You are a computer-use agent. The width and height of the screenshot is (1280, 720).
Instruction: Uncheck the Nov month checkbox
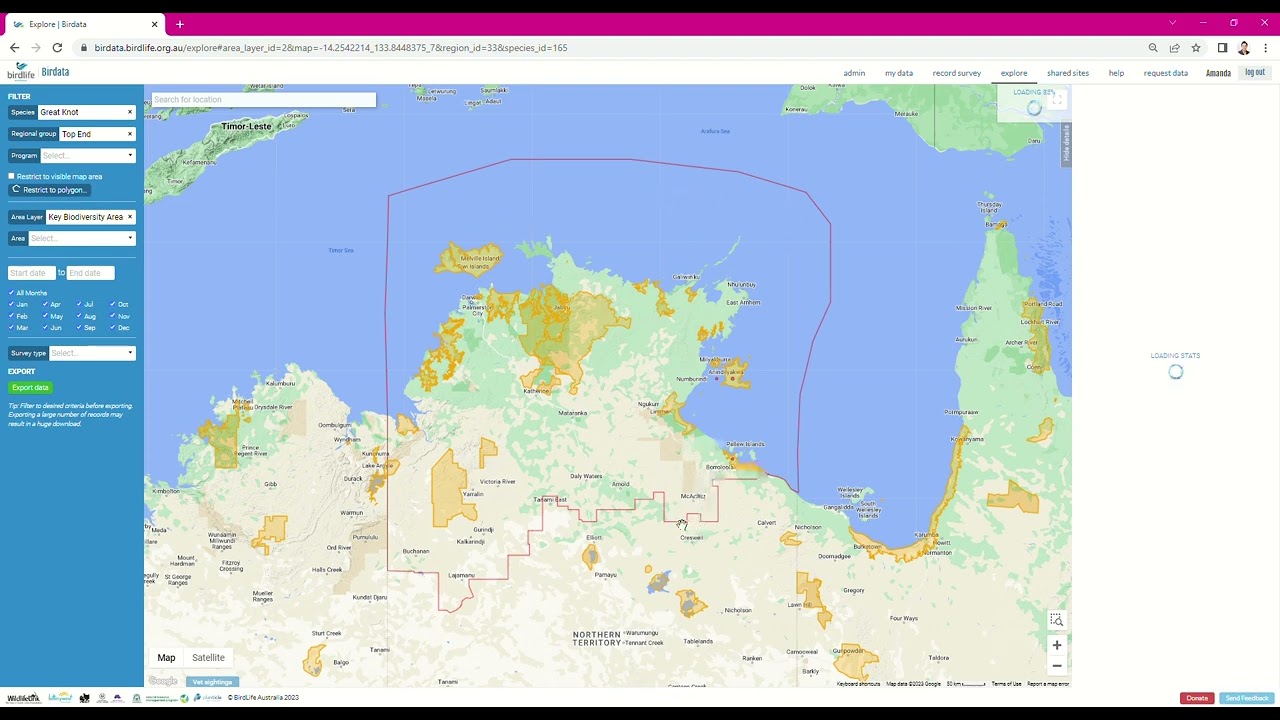[x=113, y=316]
